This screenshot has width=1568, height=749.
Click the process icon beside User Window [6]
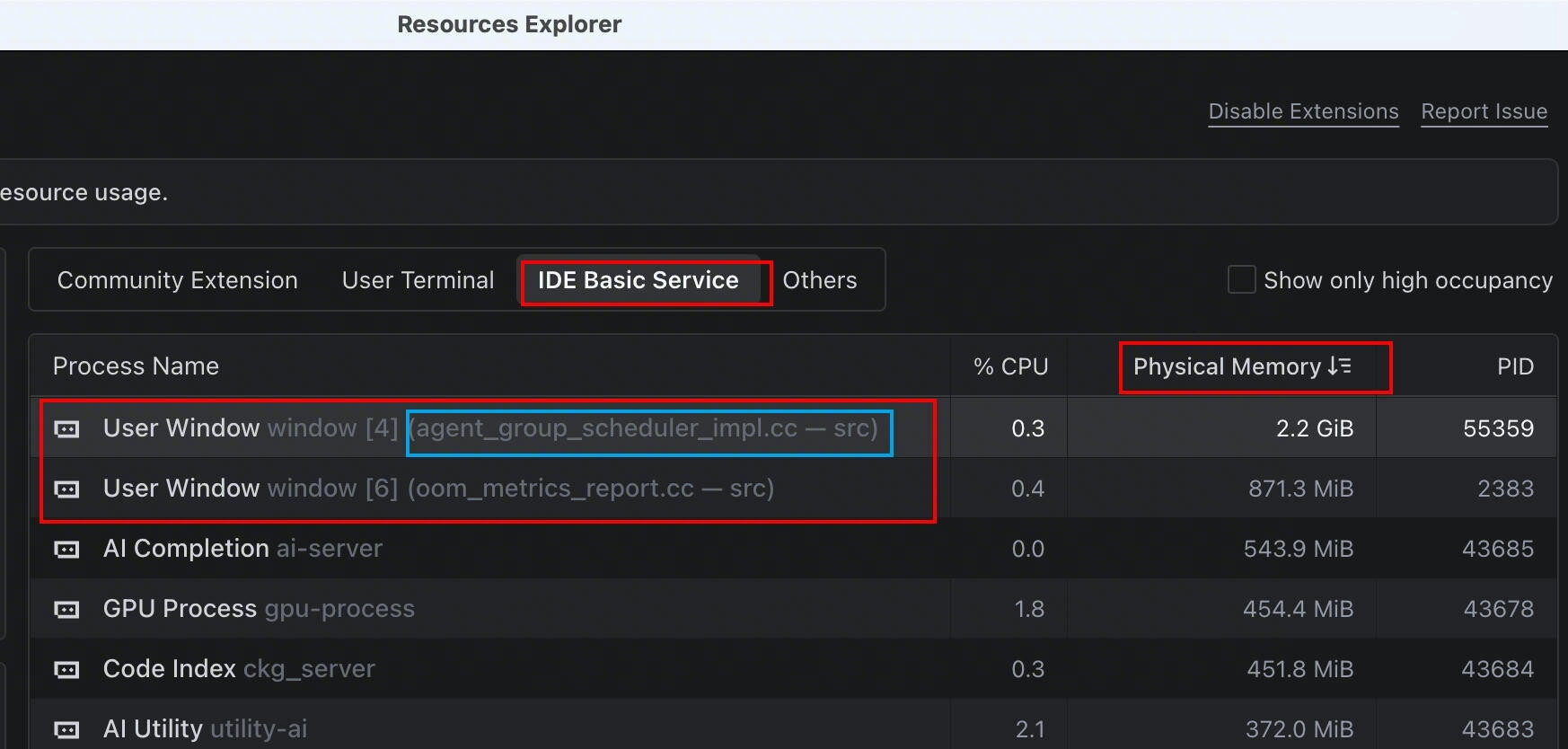pos(67,489)
